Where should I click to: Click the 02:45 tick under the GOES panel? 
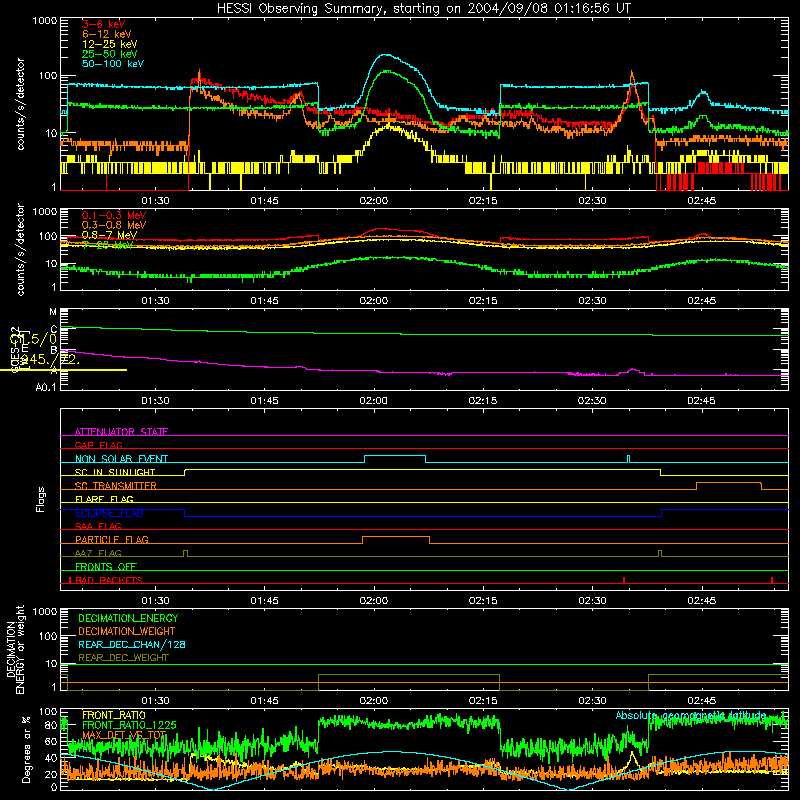click(x=702, y=401)
